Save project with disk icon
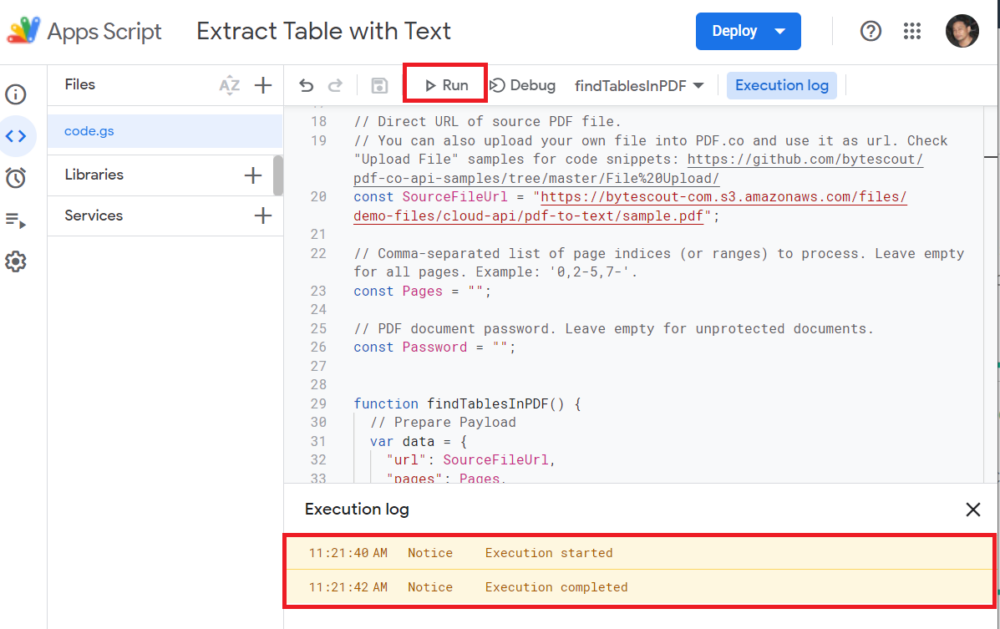 [379, 85]
